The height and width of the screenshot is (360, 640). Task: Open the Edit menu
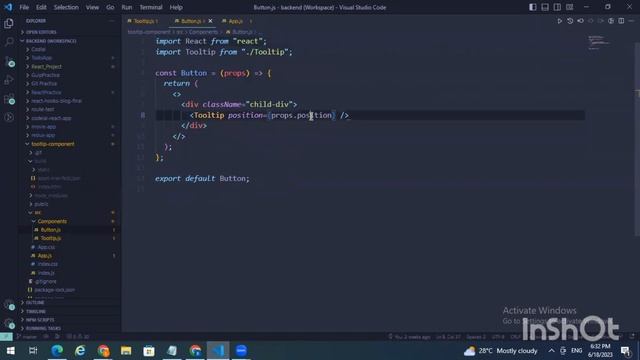(x=41, y=7)
